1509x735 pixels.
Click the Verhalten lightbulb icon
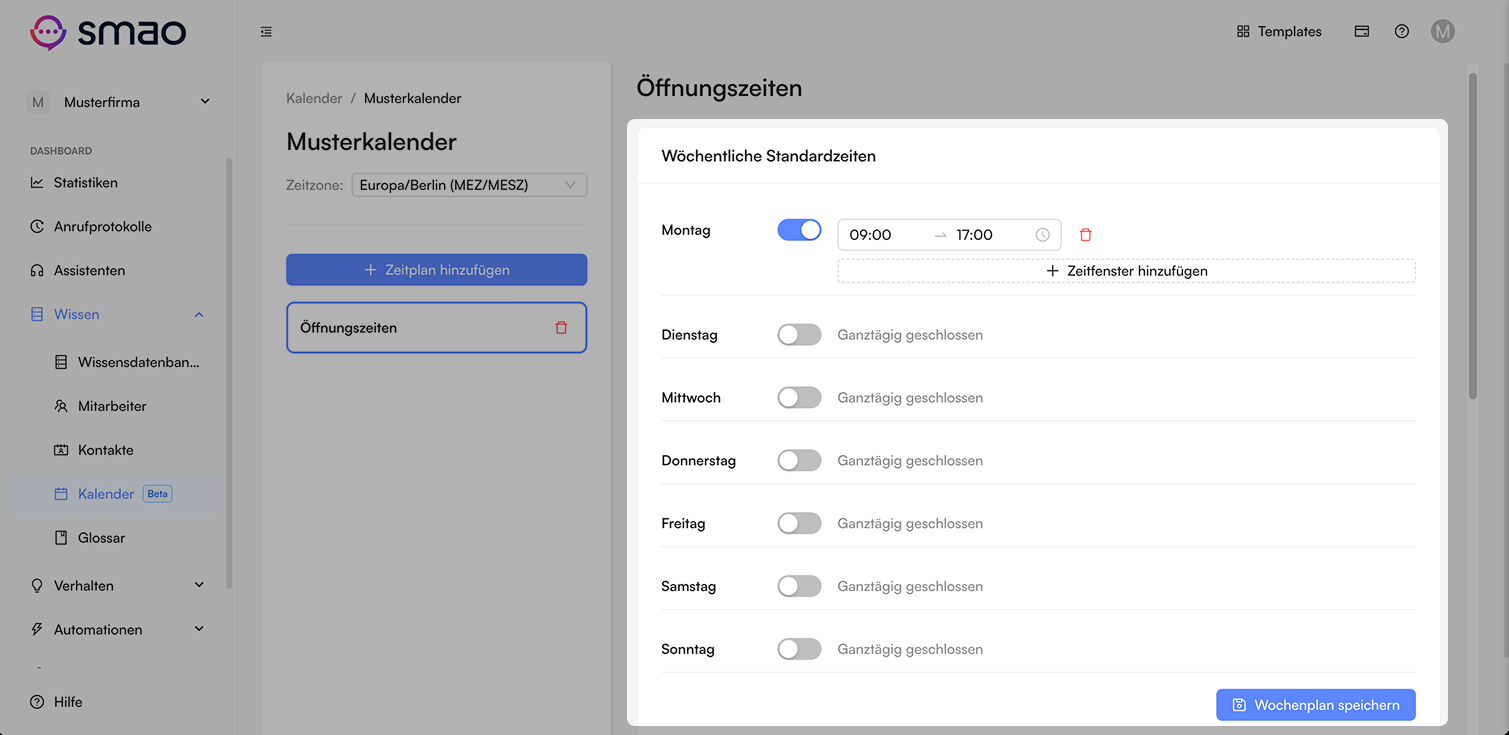(37, 586)
